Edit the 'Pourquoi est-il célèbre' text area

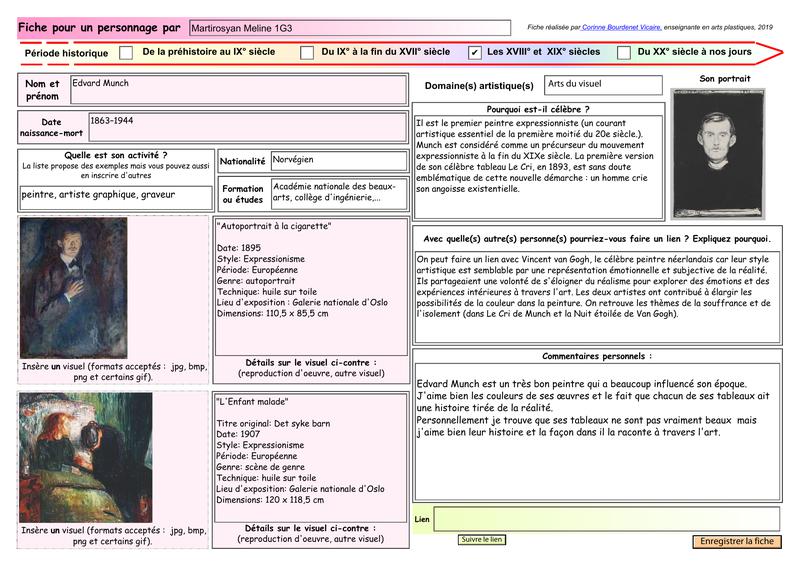538,166
